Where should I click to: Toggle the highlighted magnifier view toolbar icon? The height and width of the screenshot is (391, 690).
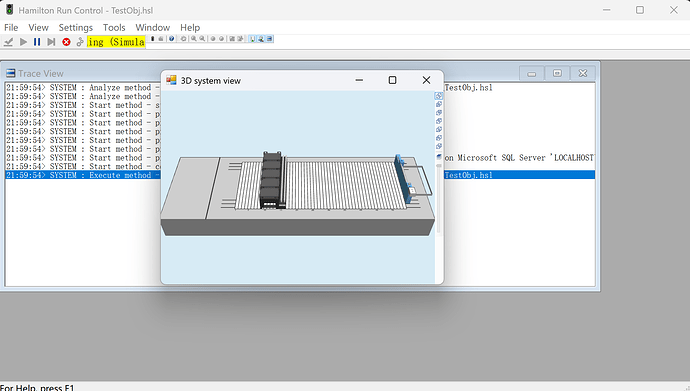pyautogui.click(x=261, y=39)
